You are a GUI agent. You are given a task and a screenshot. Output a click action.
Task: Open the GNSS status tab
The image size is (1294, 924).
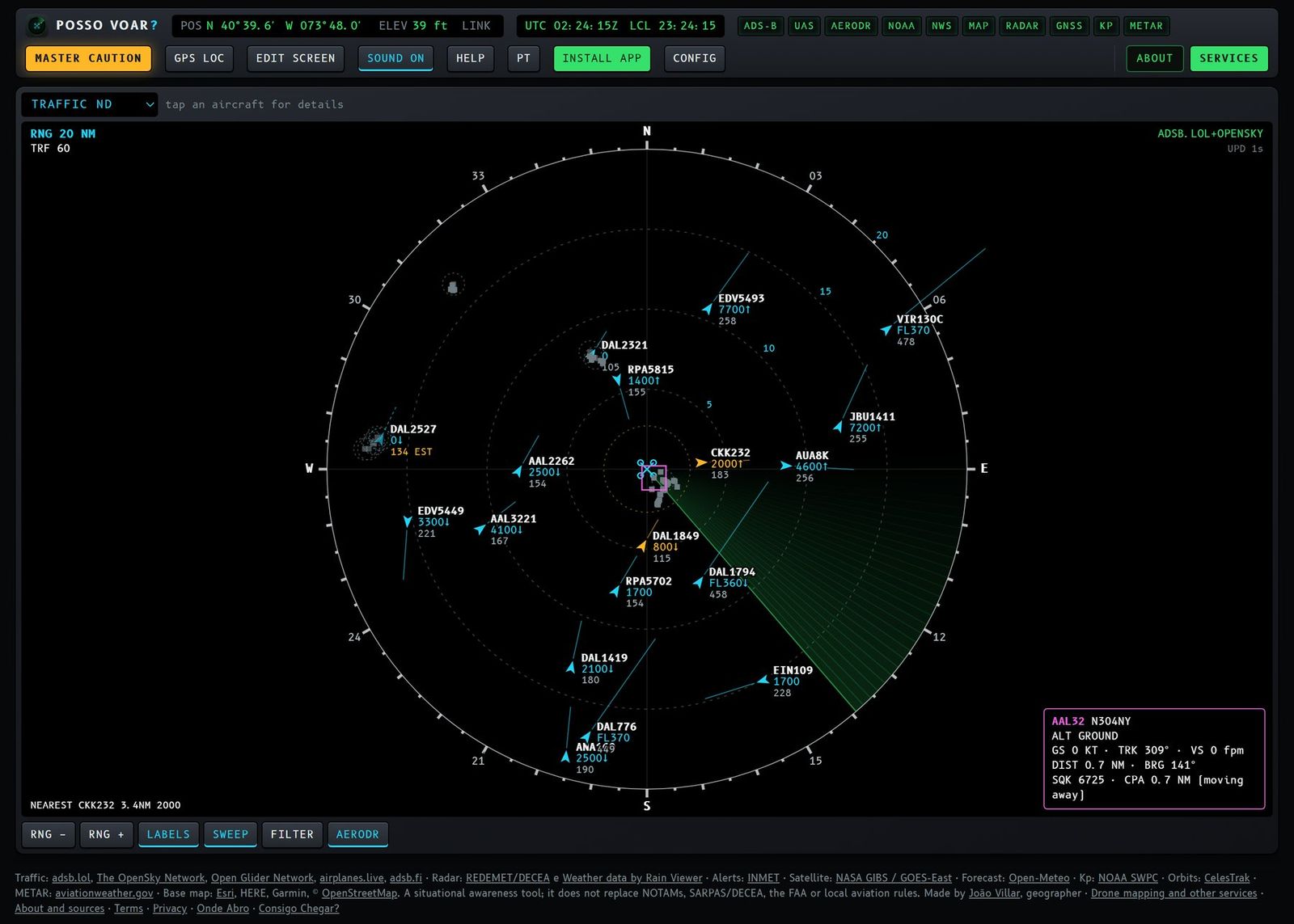point(1069,26)
